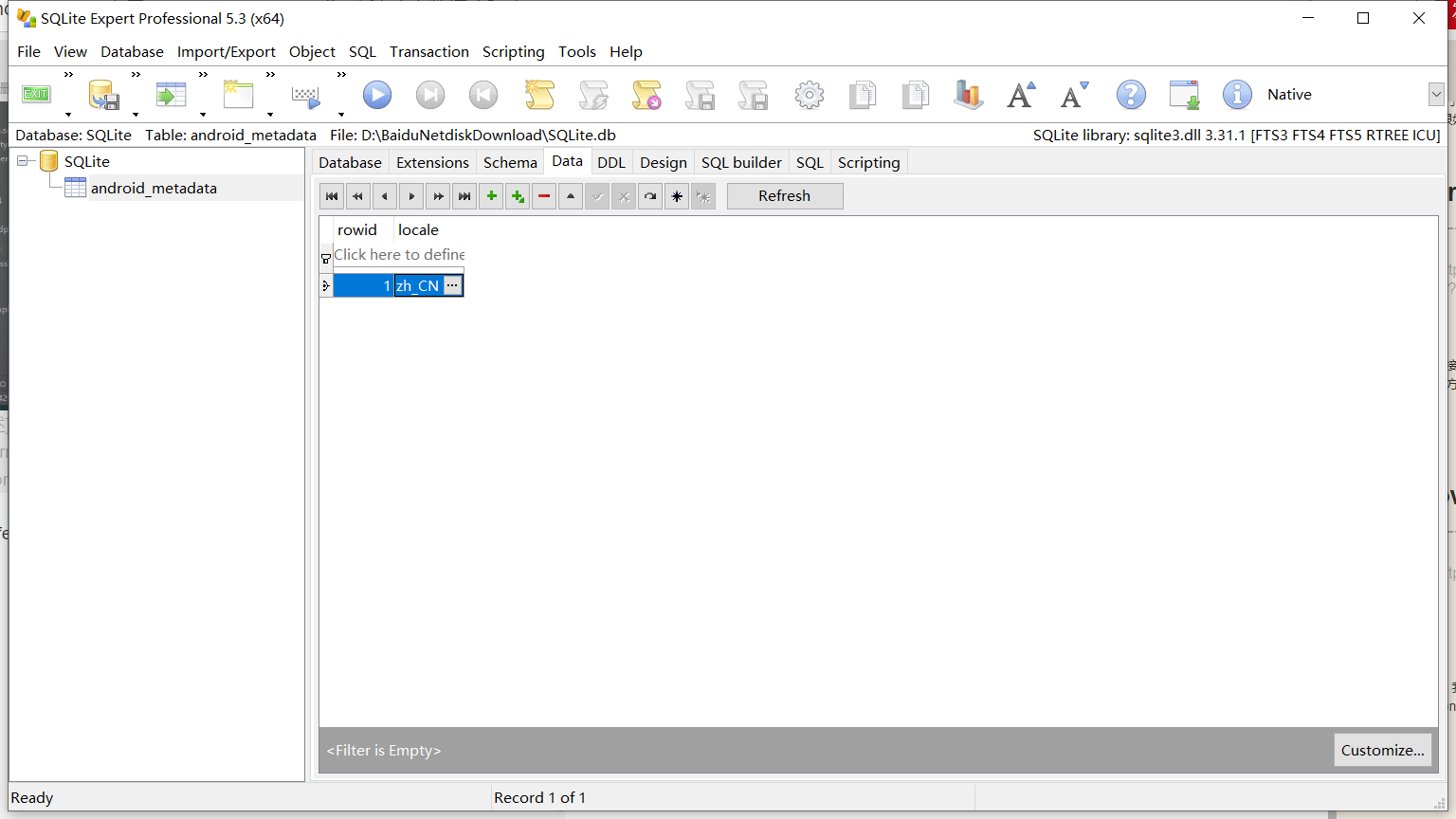Click the 'Click here to define' filter row
Image resolution: width=1456 pixels, height=819 pixels.
(x=398, y=254)
